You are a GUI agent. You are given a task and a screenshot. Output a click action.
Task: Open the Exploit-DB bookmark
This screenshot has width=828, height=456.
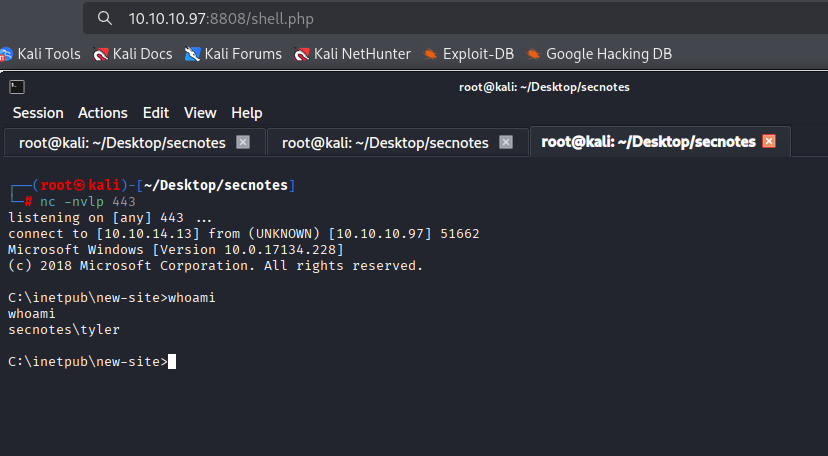pyautogui.click(x=468, y=54)
